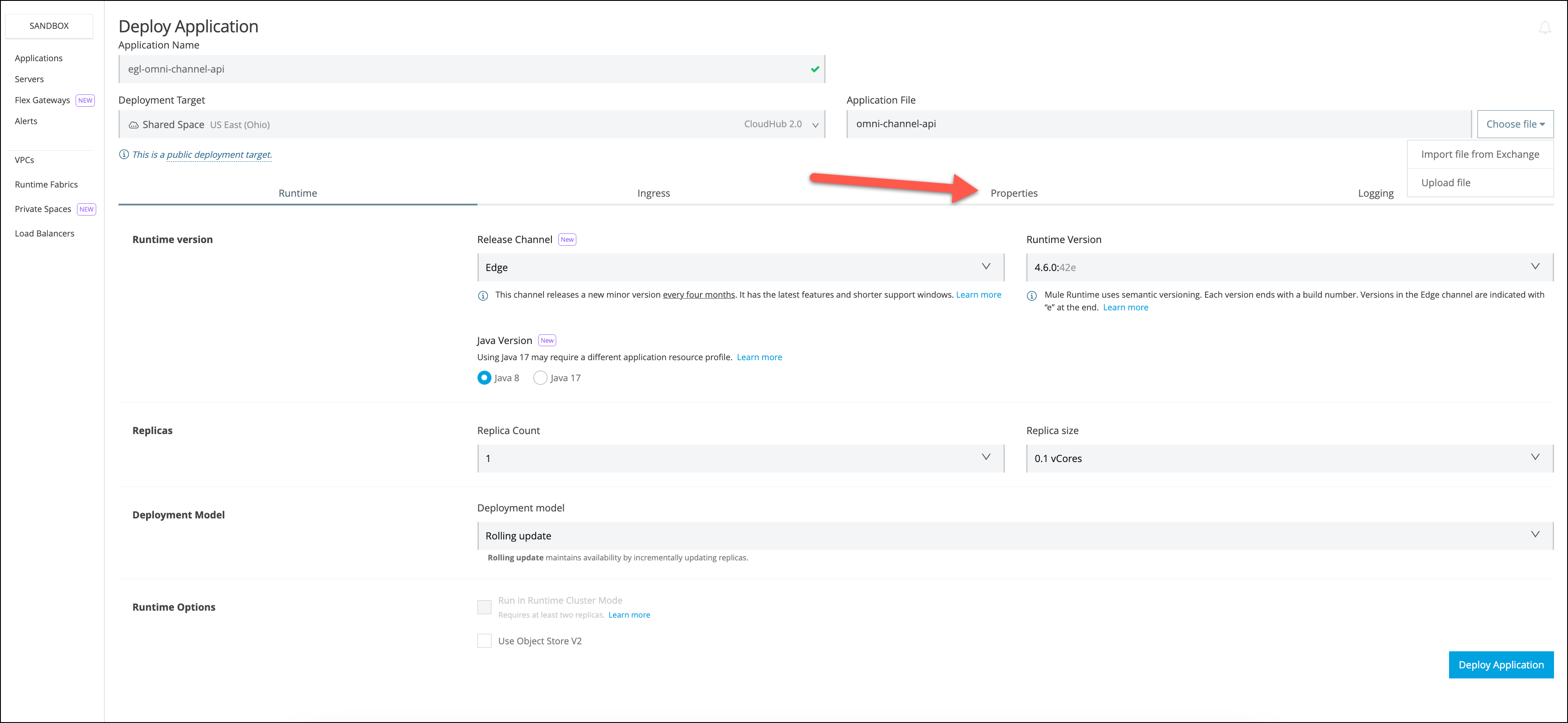Image resolution: width=1568 pixels, height=723 pixels.
Task: Click info icon under Runtime Version
Action: point(1032,296)
